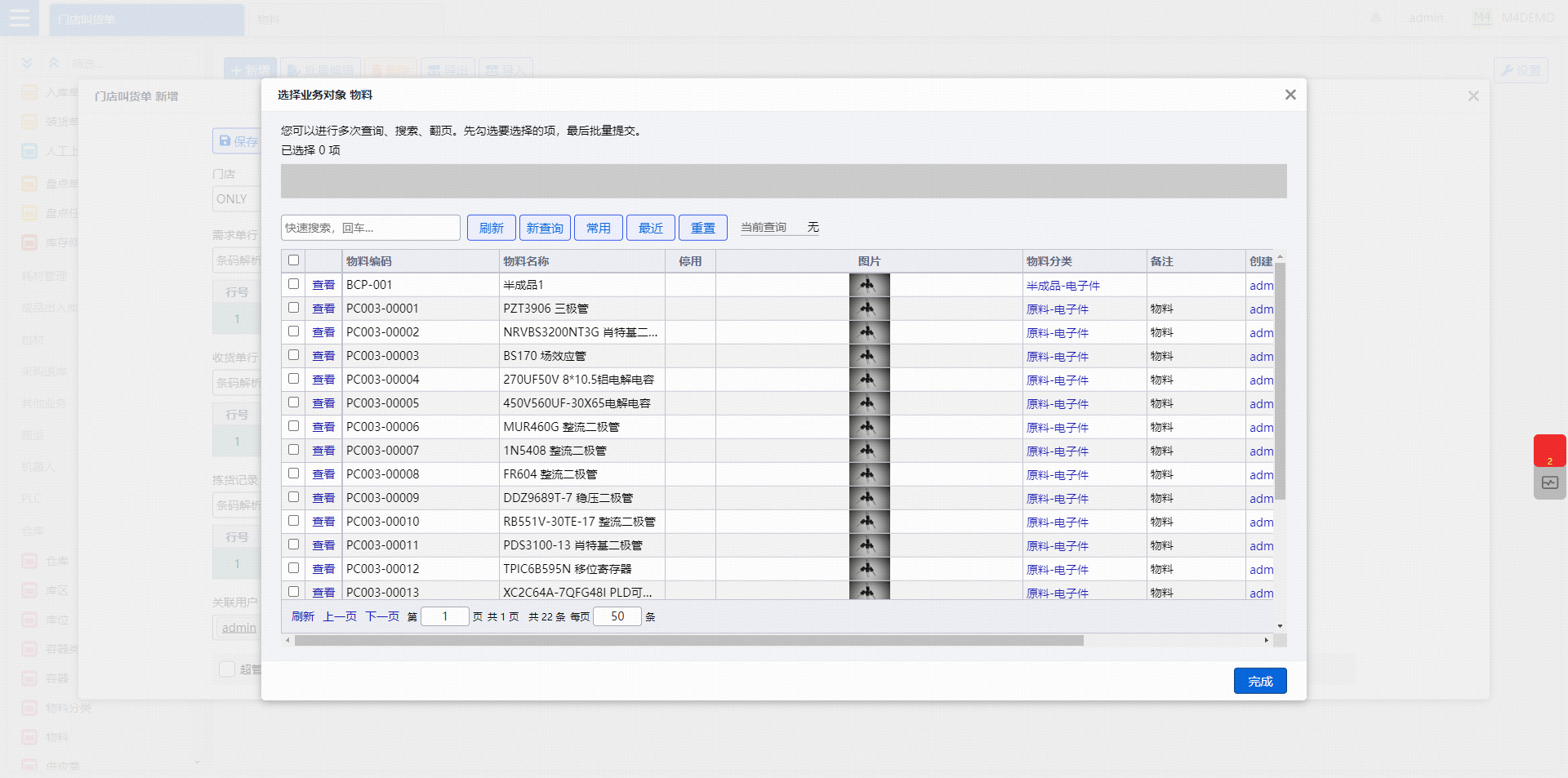Viewport: 1568px width, 778px height.
Task: Open the floating monitor icon on right edge
Action: pos(1549,483)
